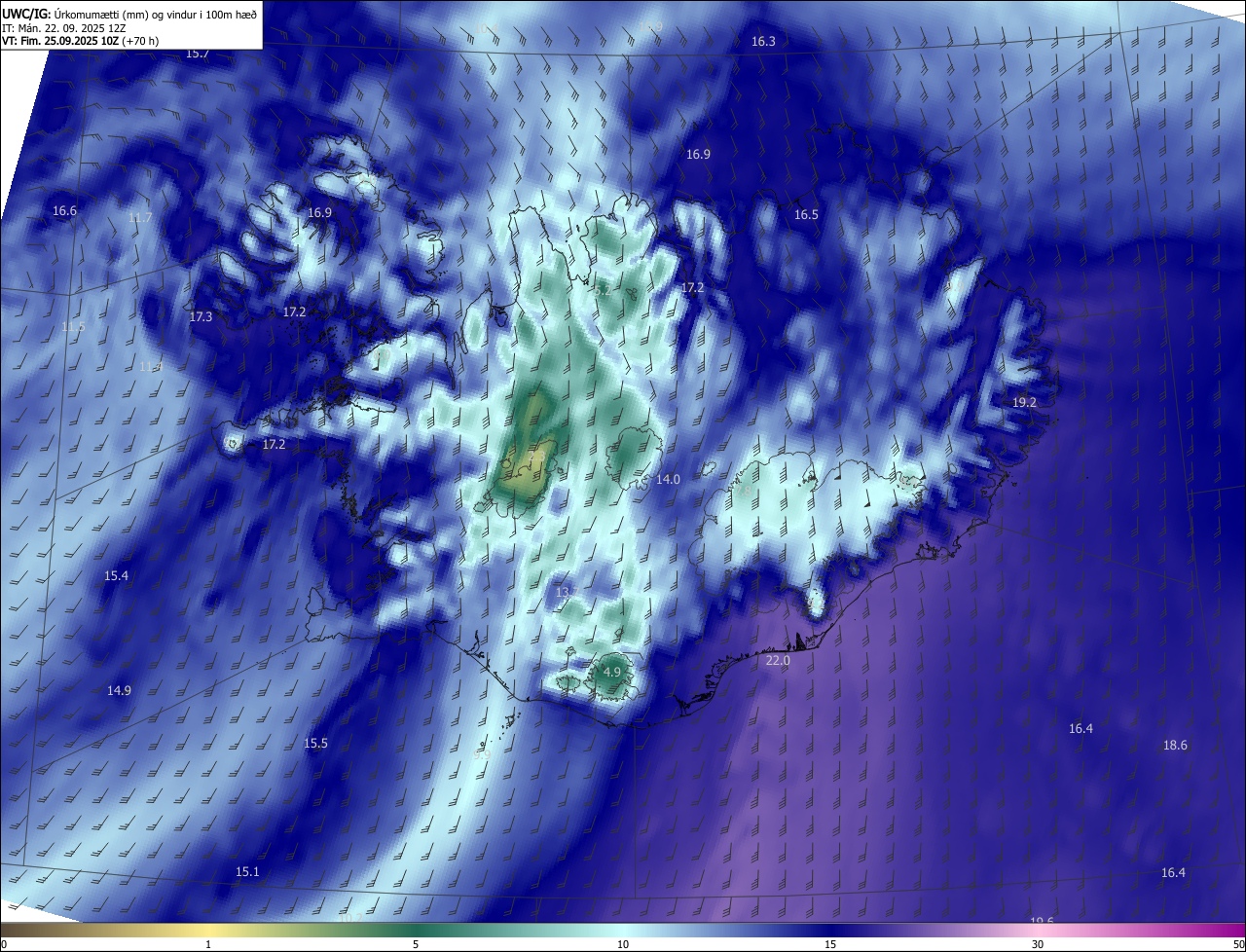Click the 0 tick on the color scale
Image resolution: width=1246 pixels, height=952 pixels.
point(3,944)
